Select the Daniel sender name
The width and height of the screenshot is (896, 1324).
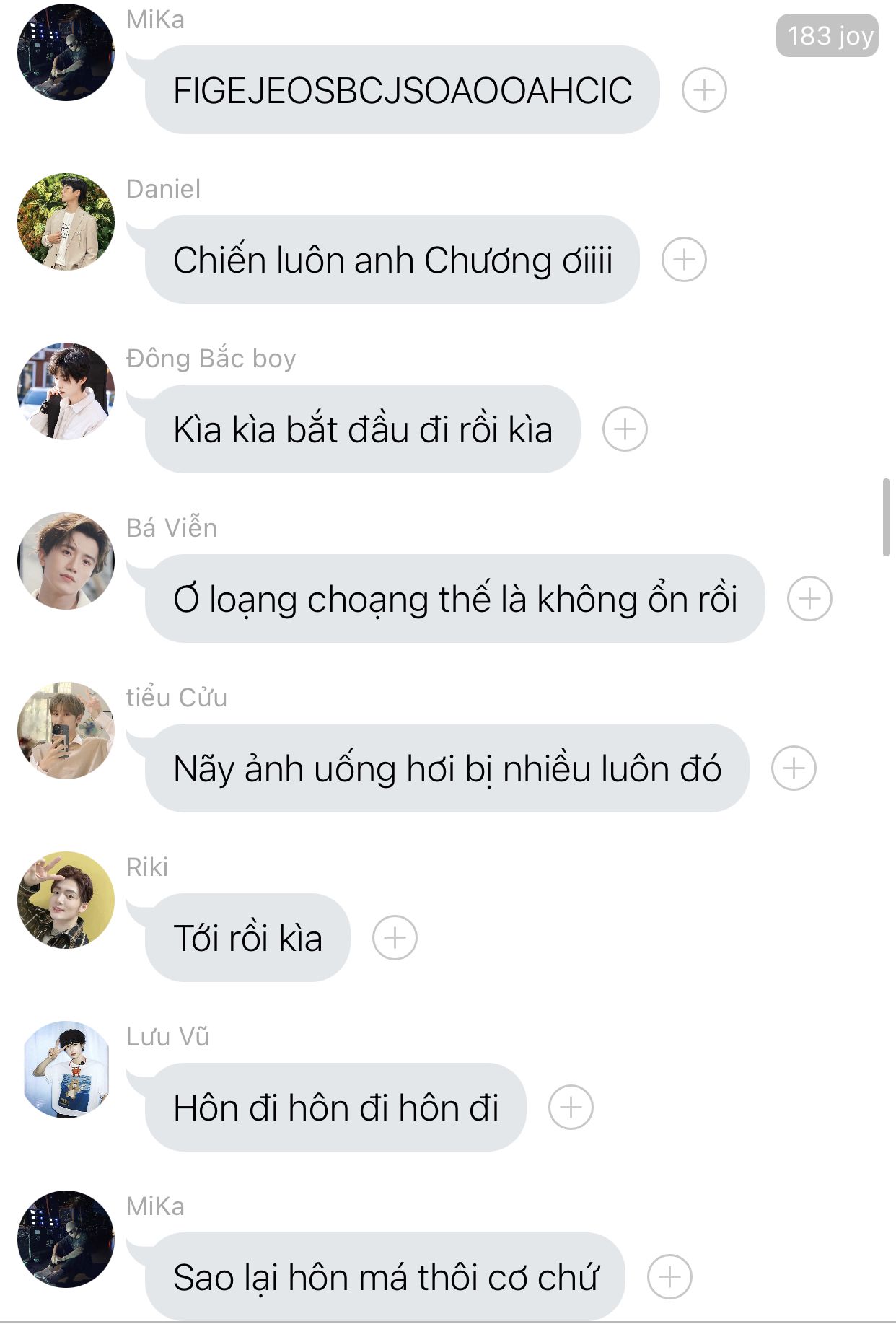pyautogui.click(x=164, y=189)
